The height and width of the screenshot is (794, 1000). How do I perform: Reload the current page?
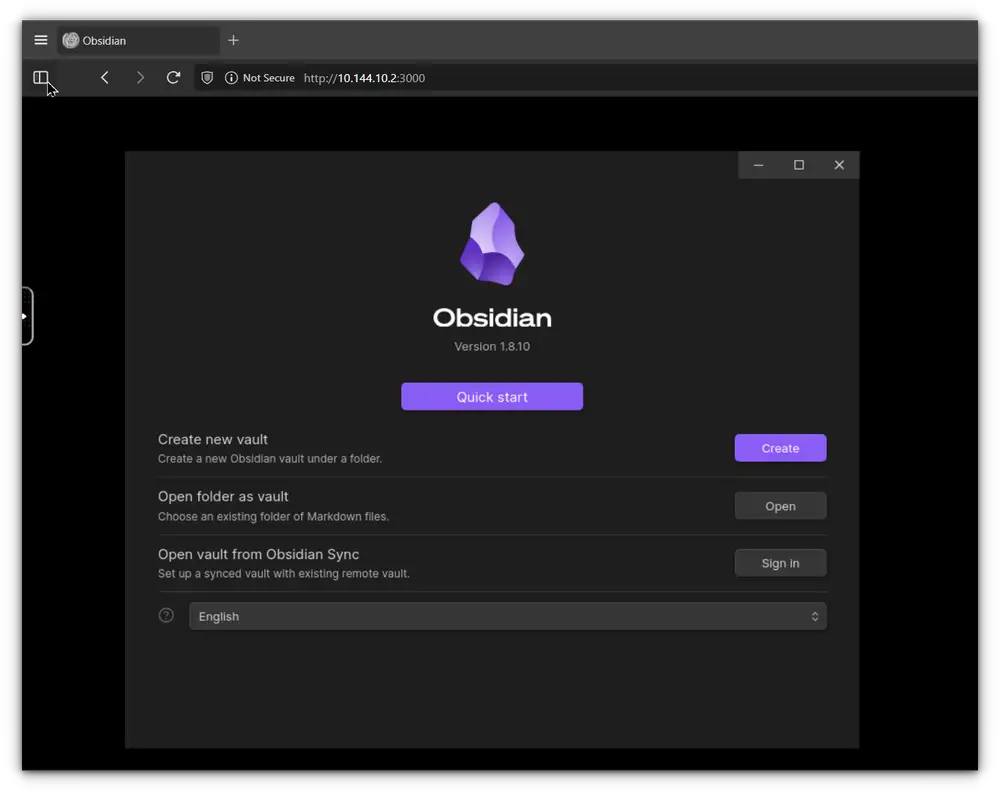[x=173, y=77]
